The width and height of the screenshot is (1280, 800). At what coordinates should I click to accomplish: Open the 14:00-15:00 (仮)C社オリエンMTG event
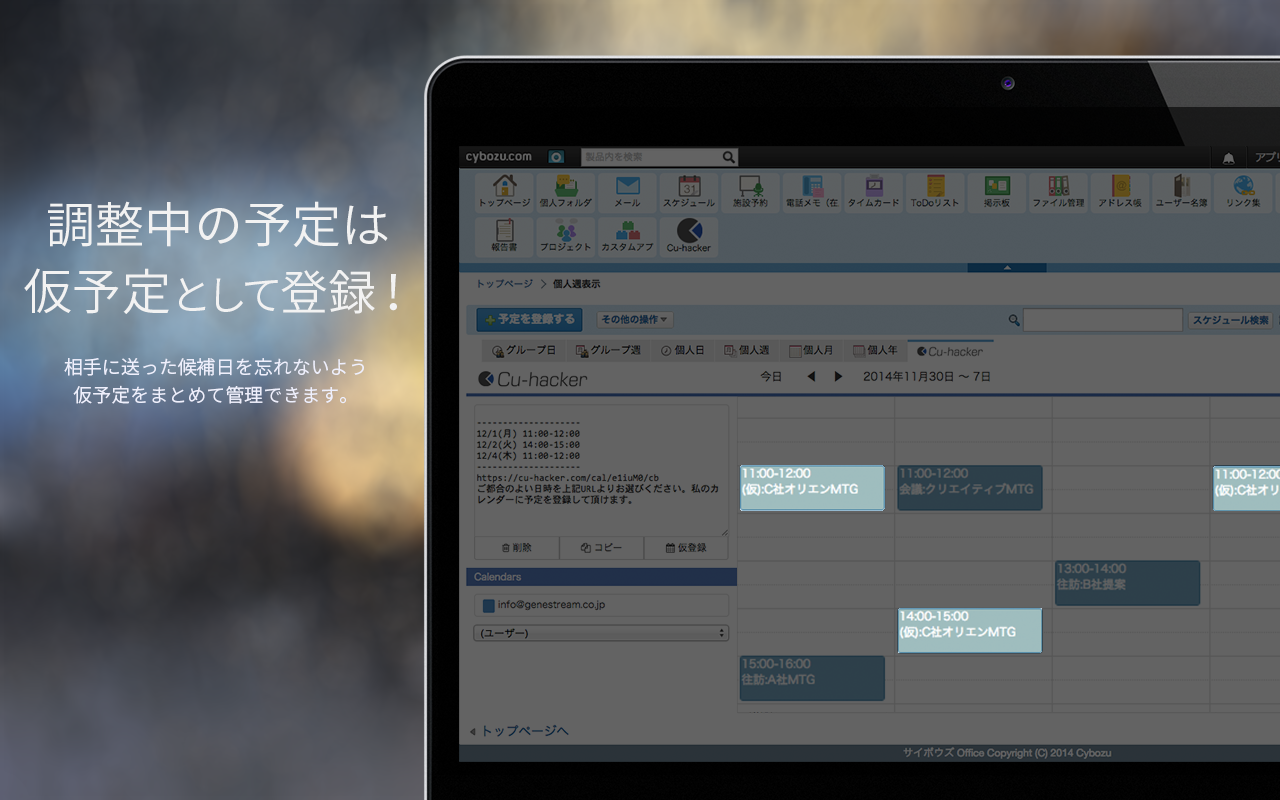click(969, 631)
